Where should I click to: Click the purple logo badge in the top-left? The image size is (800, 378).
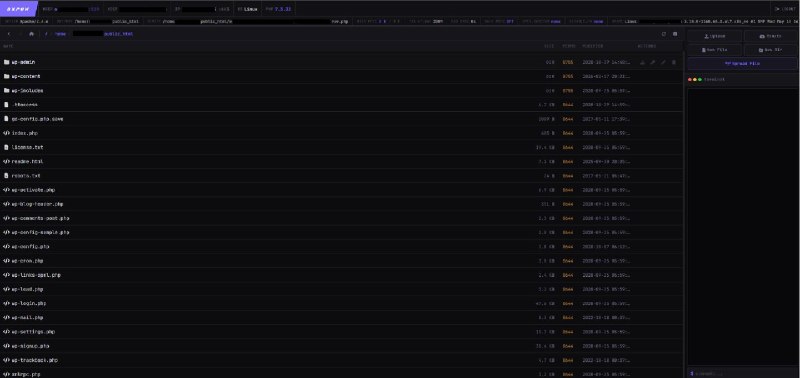pos(18,9)
